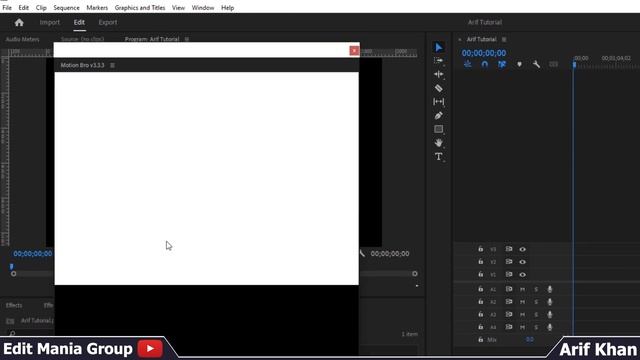
Task: Open the Window menu
Action: click(x=203, y=8)
